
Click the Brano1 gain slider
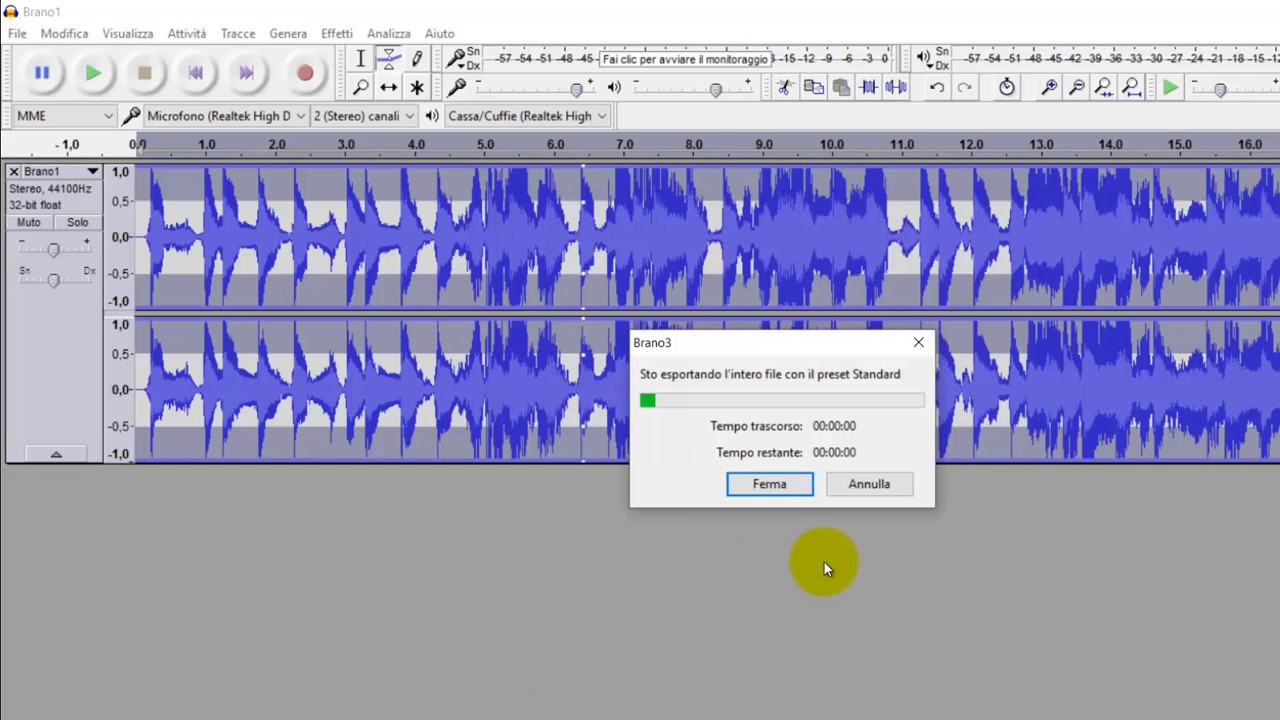54,249
